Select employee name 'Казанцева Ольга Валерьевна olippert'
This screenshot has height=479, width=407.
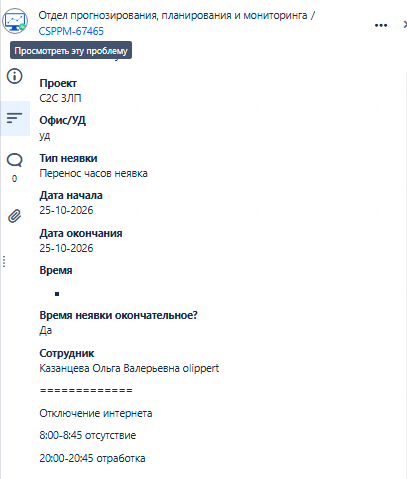(x=129, y=368)
